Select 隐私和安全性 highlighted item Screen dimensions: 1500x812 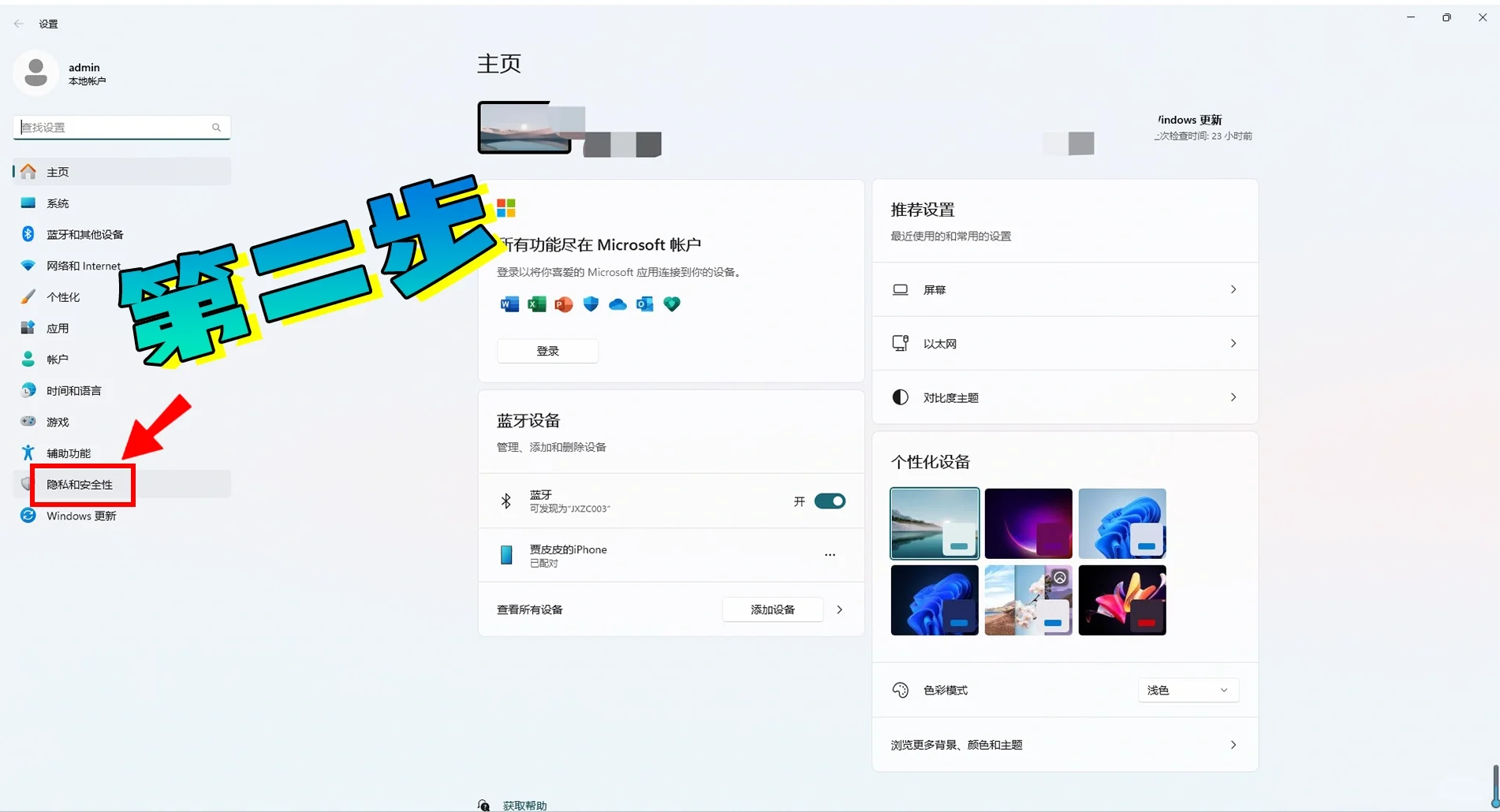(80, 484)
